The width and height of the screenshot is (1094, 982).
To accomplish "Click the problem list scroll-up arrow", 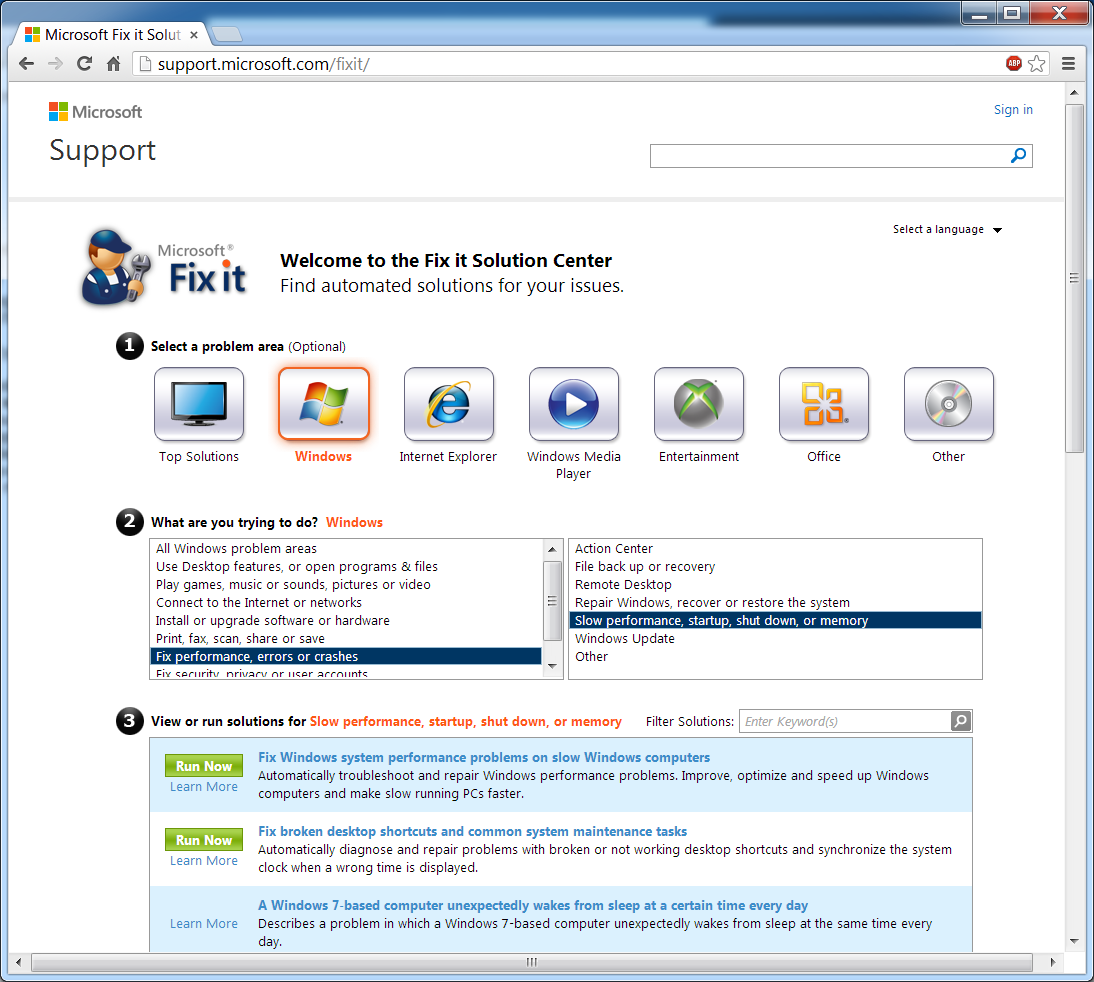I will pos(552,549).
